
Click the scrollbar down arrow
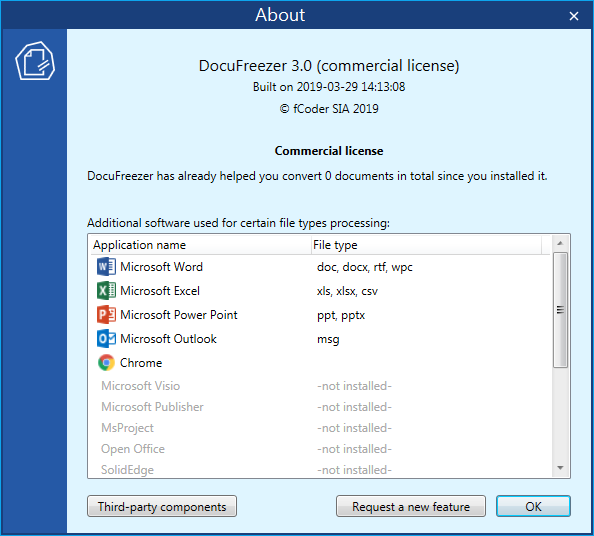click(x=560, y=468)
